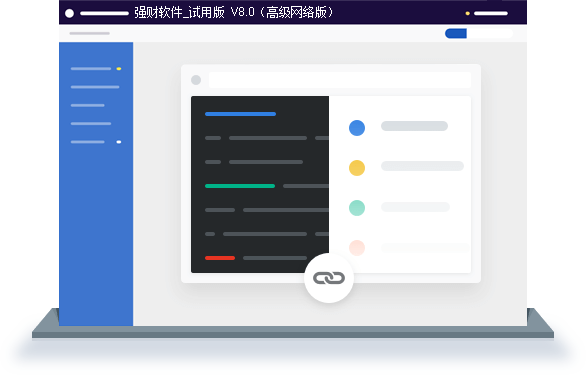This screenshot has height=375, width=586.
Task: Click the gray breadcrumb line below title bar
Action: tap(89, 33)
